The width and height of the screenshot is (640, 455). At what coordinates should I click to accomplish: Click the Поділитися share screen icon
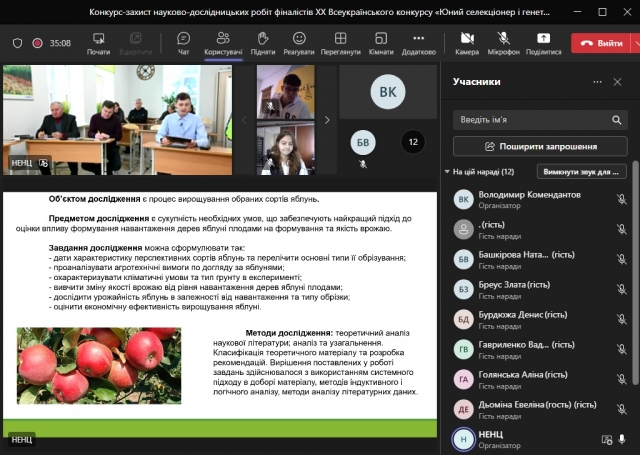point(543,42)
